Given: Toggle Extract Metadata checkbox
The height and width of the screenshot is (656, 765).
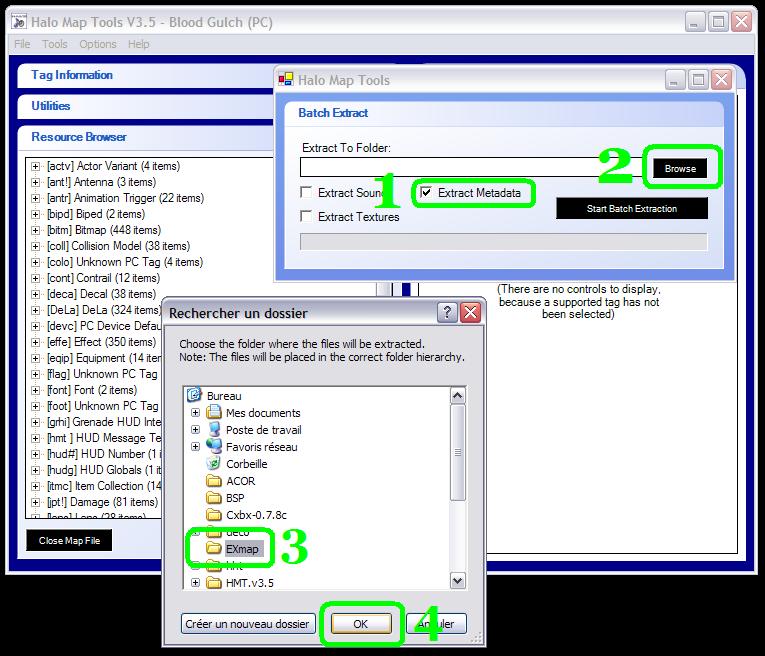Looking at the screenshot, I should tap(426, 192).
